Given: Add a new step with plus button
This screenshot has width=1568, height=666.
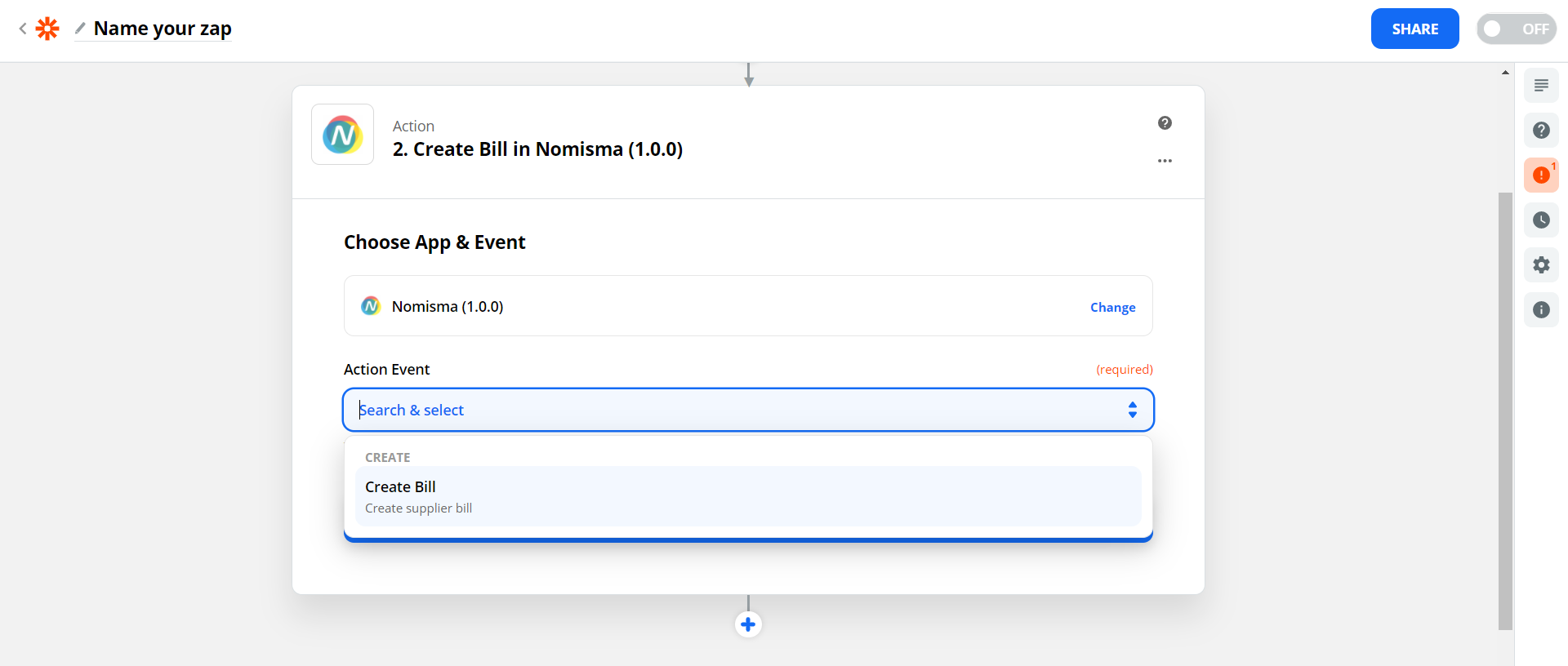Looking at the screenshot, I should (748, 624).
